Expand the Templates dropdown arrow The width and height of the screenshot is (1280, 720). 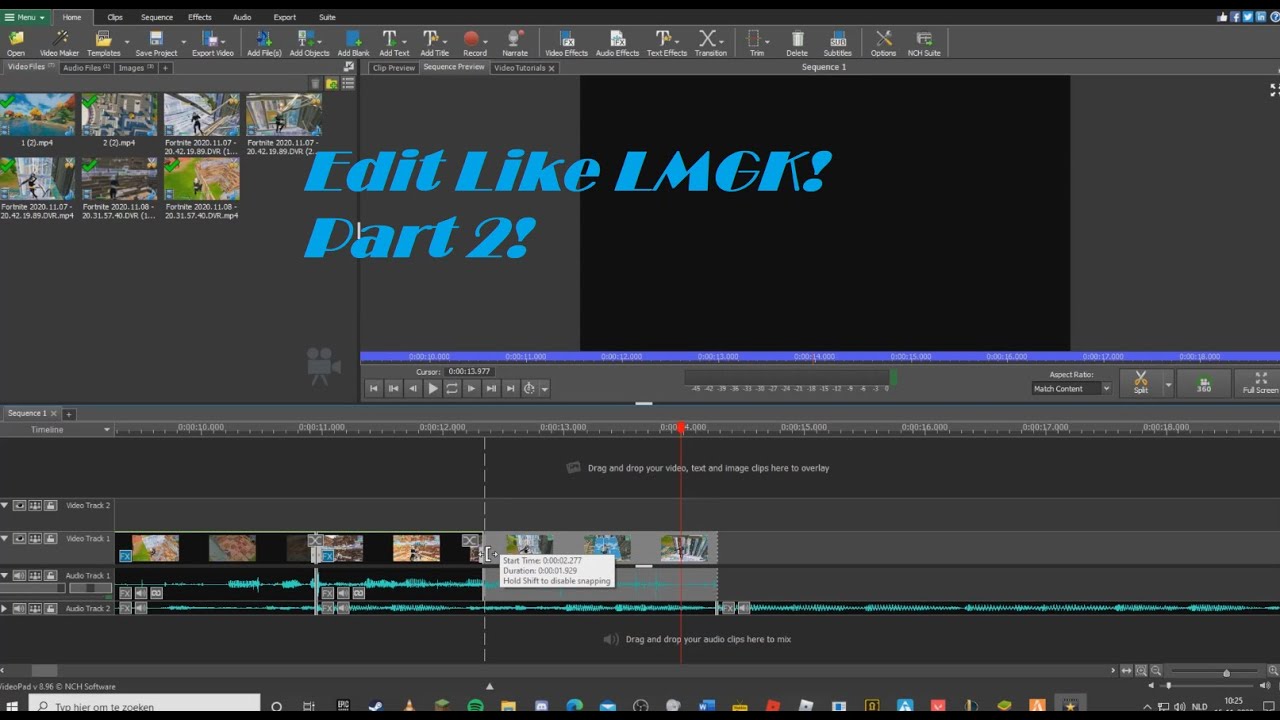pos(127,42)
